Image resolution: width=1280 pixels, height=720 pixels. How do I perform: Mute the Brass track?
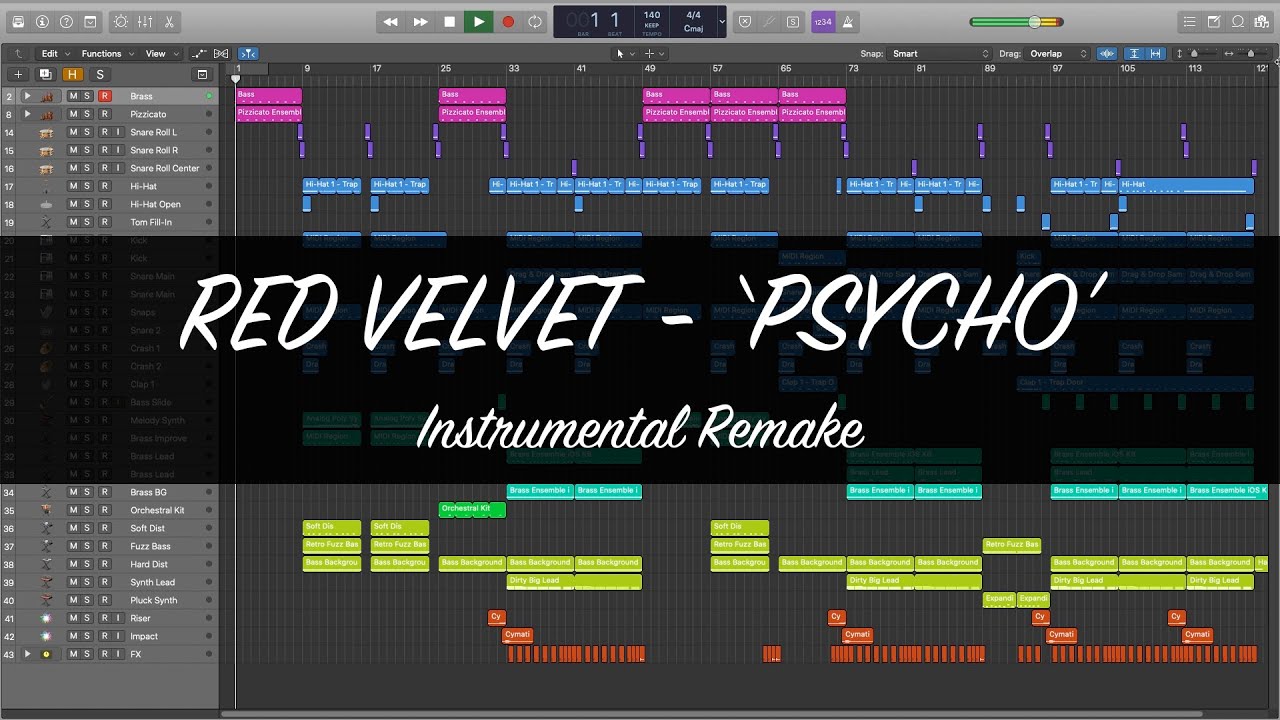tap(72, 96)
